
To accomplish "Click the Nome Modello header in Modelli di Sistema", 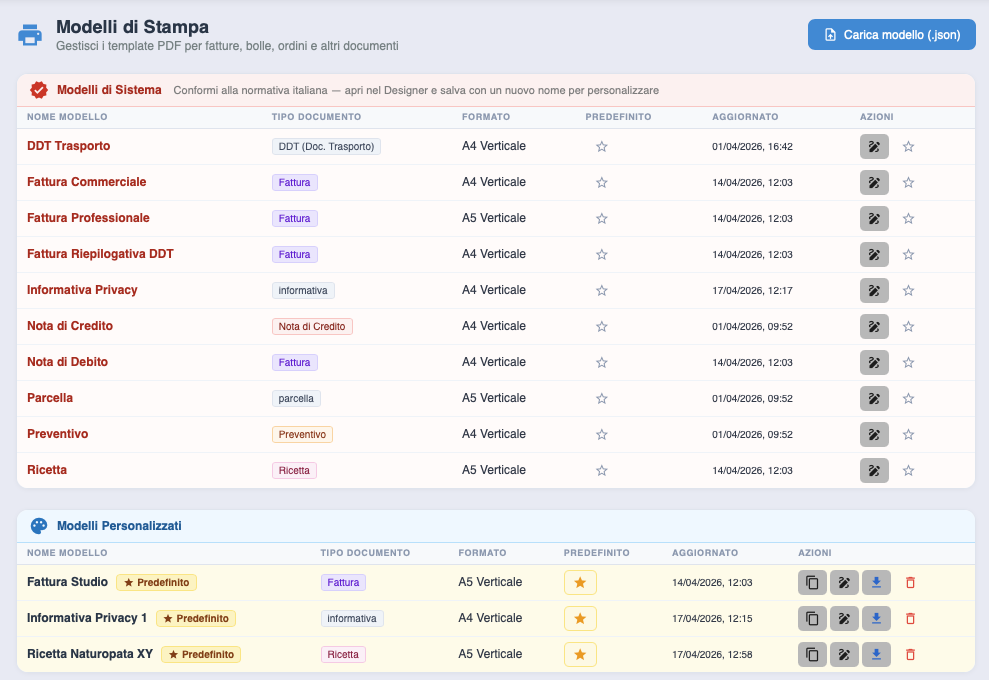I will pos(67,117).
